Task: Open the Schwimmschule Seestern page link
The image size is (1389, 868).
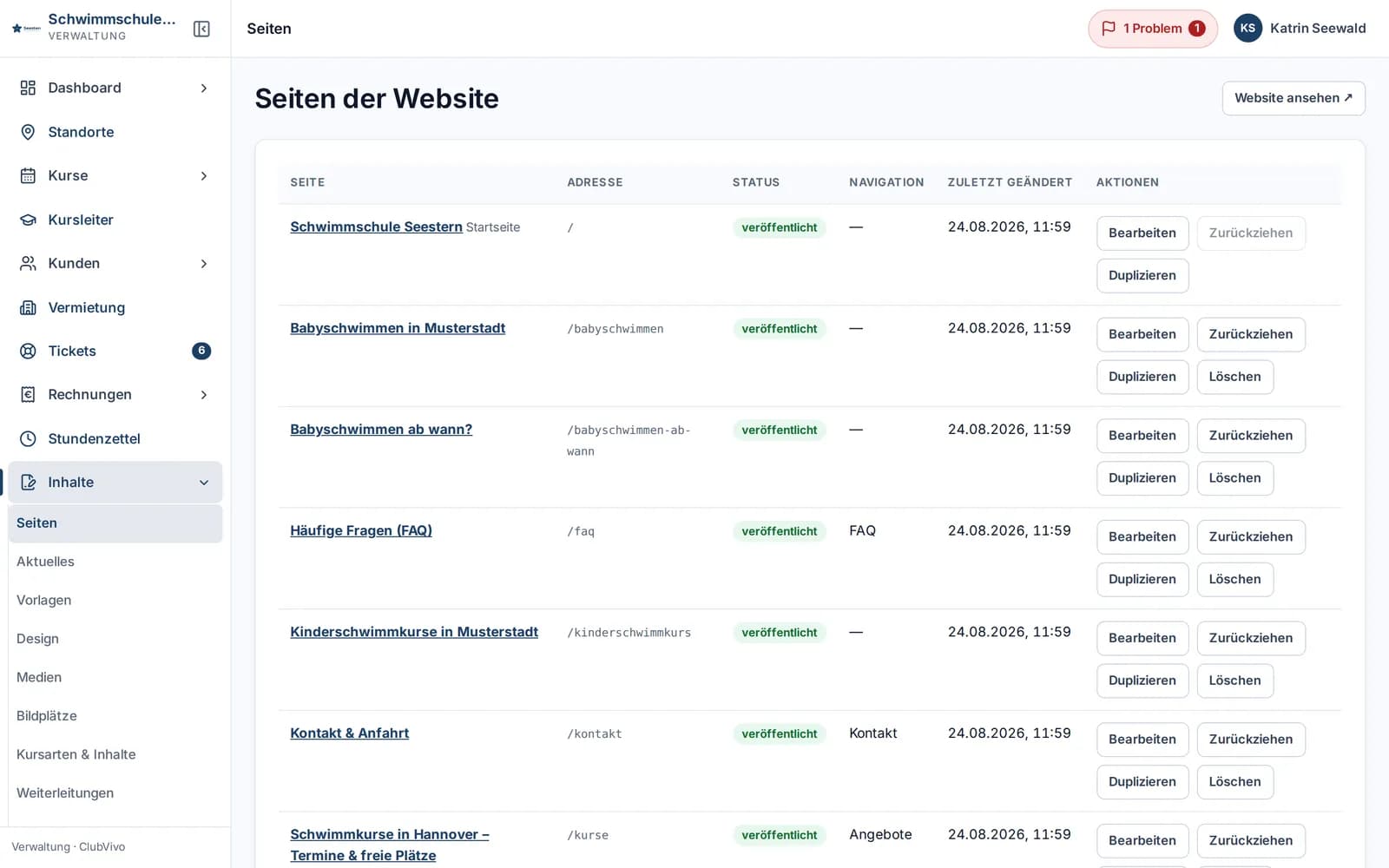Action: coord(376,227)
